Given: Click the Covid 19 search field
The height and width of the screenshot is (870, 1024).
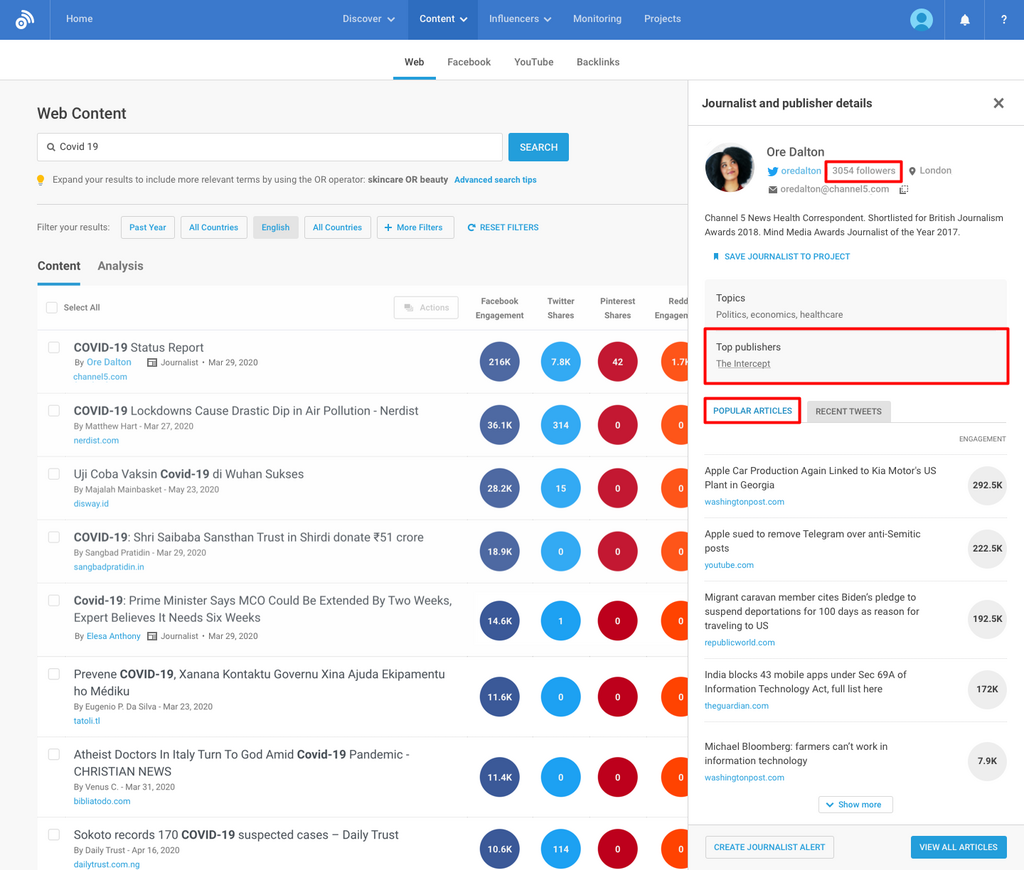Looking at the screenshot, I should pyautogui.click(x=270, y=147).
